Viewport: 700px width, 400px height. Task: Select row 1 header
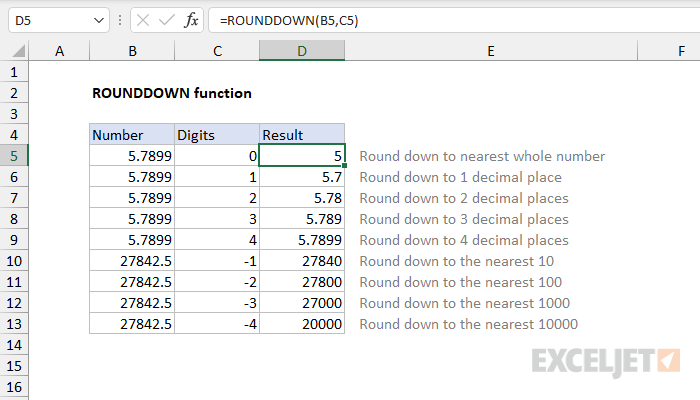tap(14, 72)
